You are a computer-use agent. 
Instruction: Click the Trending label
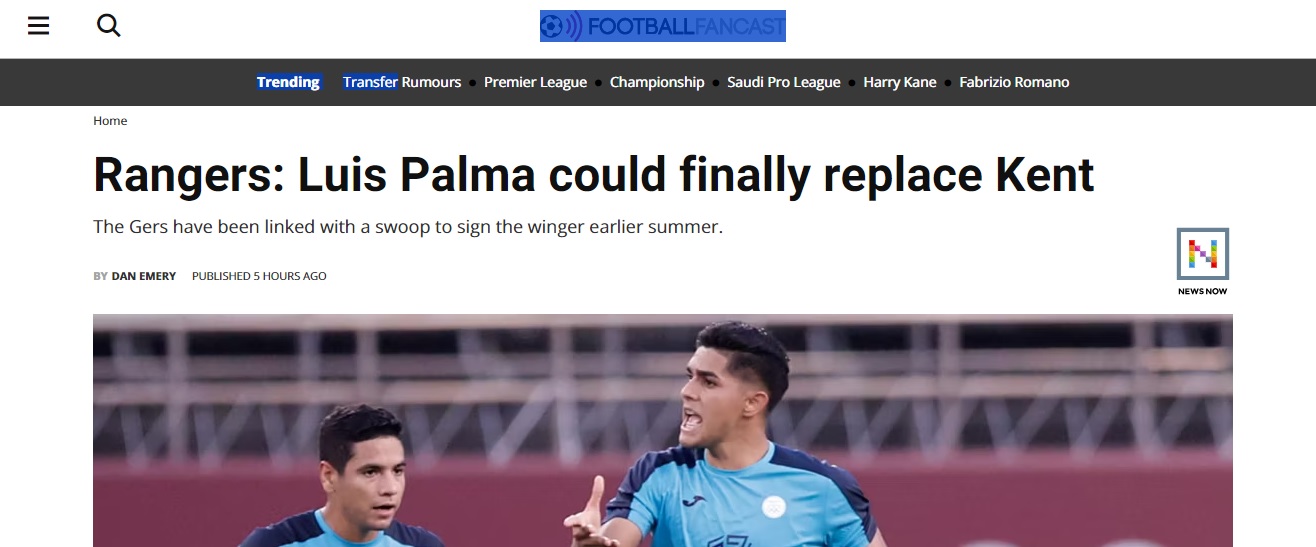(x=288, y=82)
